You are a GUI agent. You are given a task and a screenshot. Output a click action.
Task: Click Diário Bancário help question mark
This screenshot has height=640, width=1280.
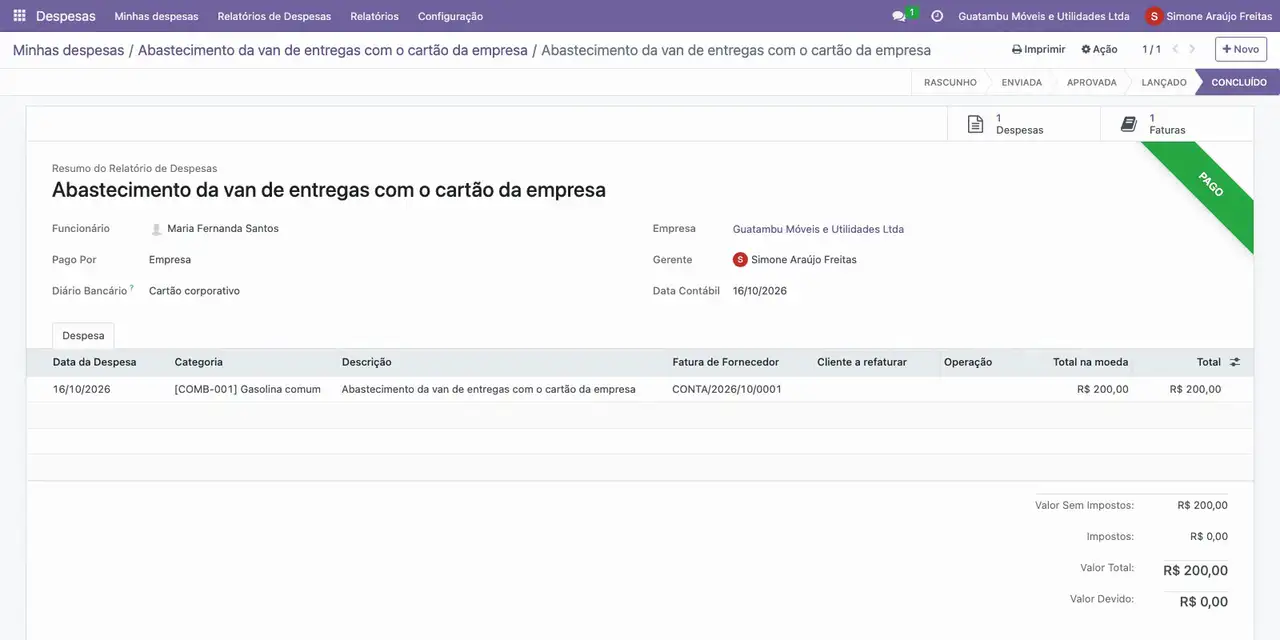coord(132,288)
